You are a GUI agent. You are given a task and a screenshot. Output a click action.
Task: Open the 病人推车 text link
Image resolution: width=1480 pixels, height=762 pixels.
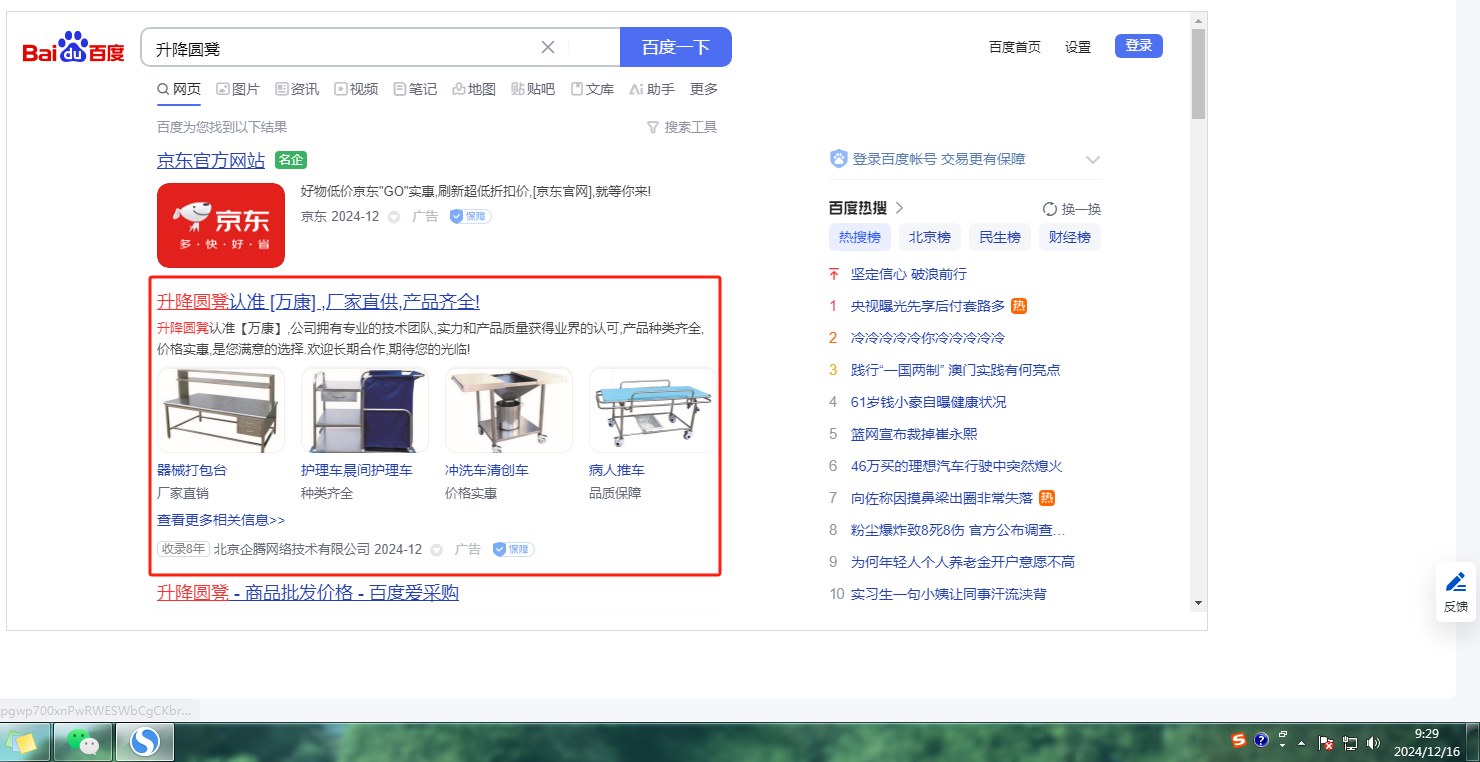(x=617, y=470)
